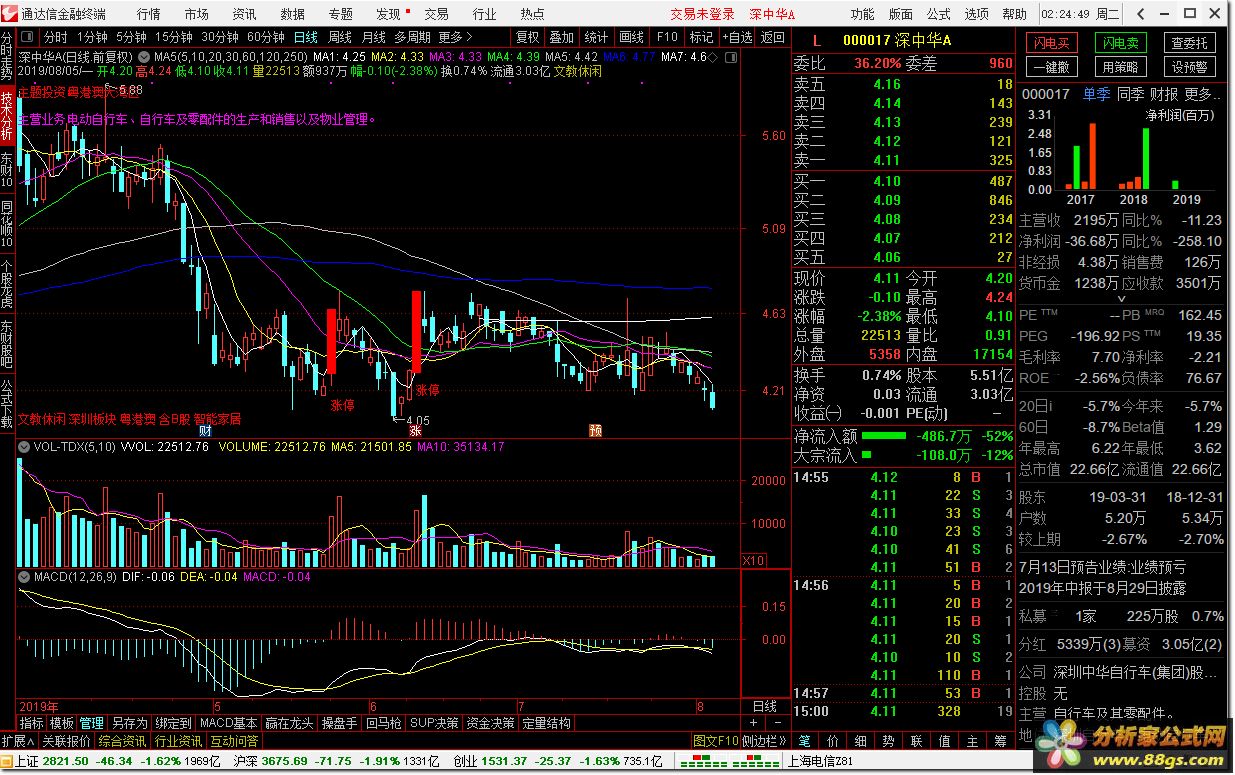Viewport: 1235px width, 775px height.
Task: Click the +自选 add to watchlist button
Action: [736, 37]
